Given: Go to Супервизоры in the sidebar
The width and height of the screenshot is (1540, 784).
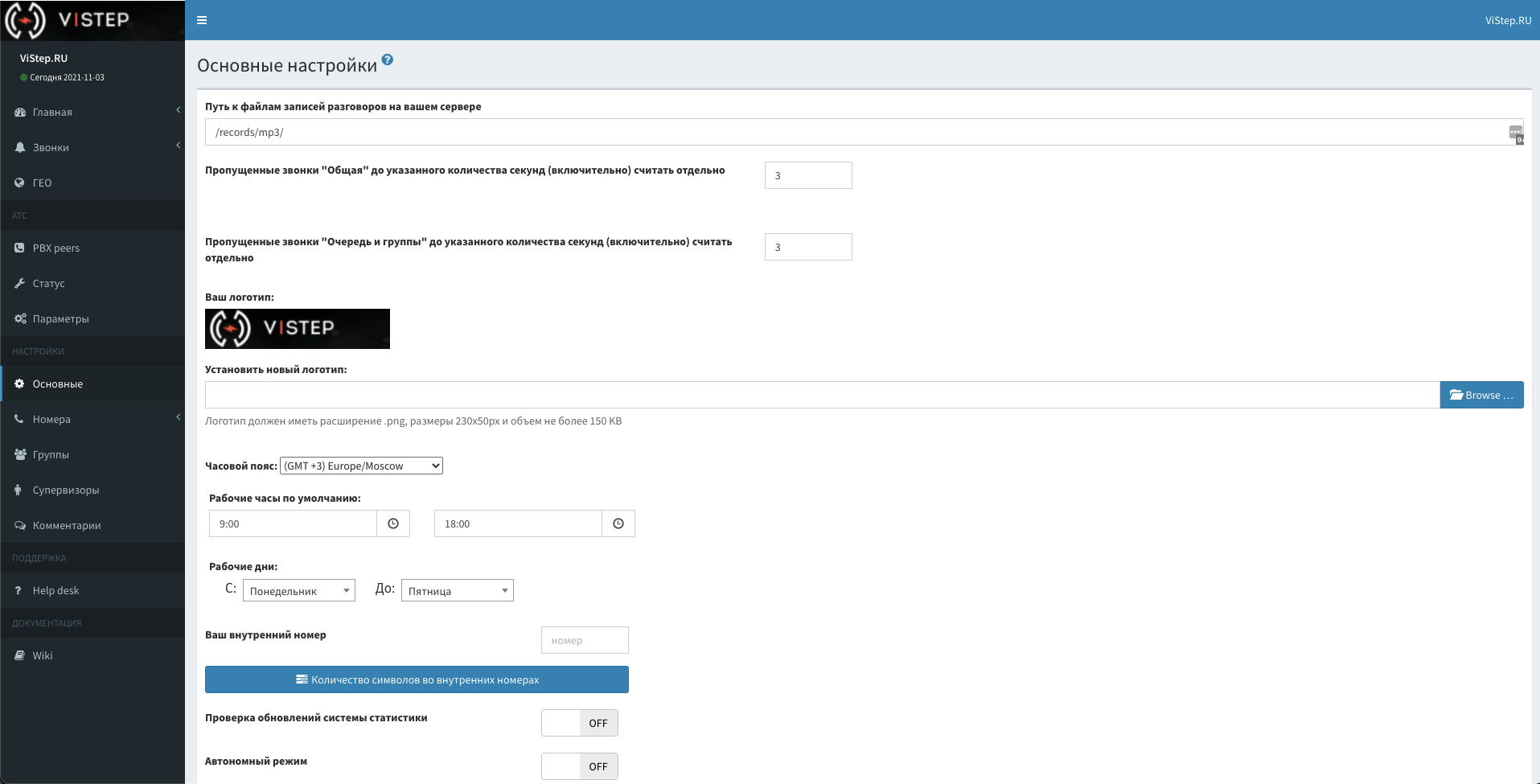Looking at the screenshot, I should coord(66,491).
